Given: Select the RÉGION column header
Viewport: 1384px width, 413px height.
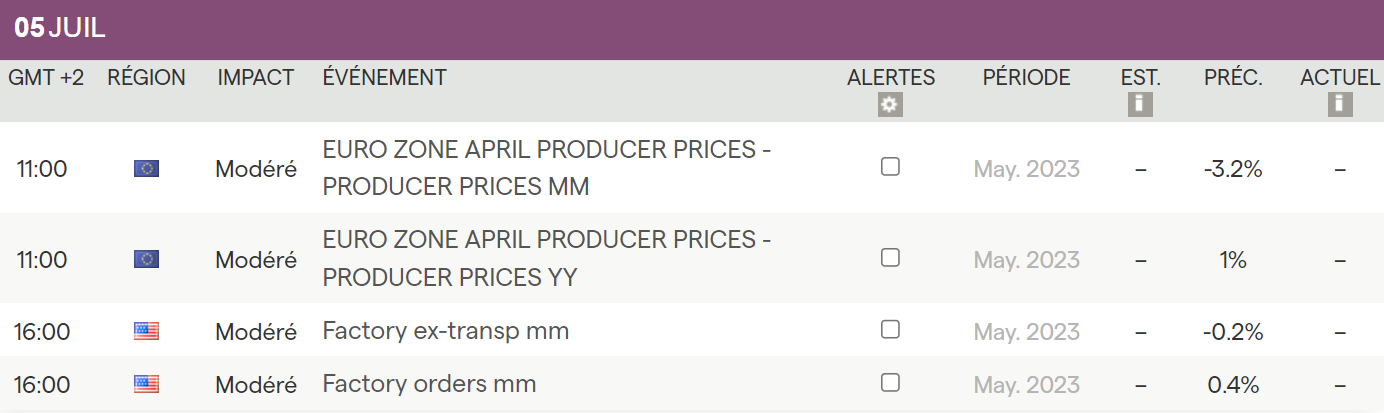Looking at the screenshot, I should [x=146, y=78].
